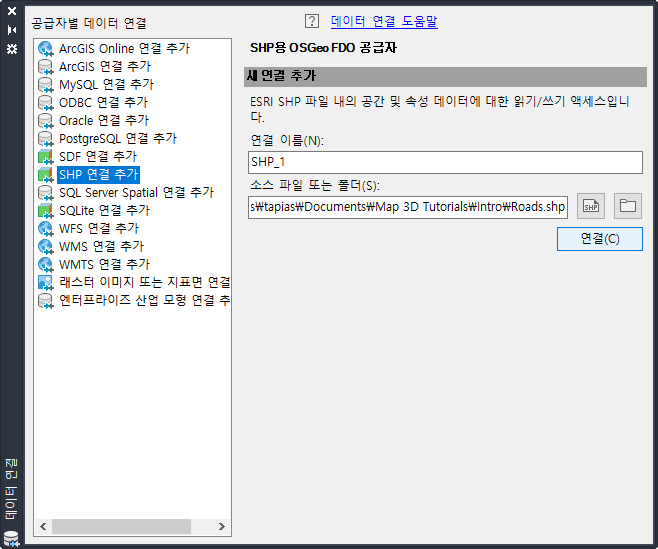Click the SQL Server Spatial database icon

[46, 193]
